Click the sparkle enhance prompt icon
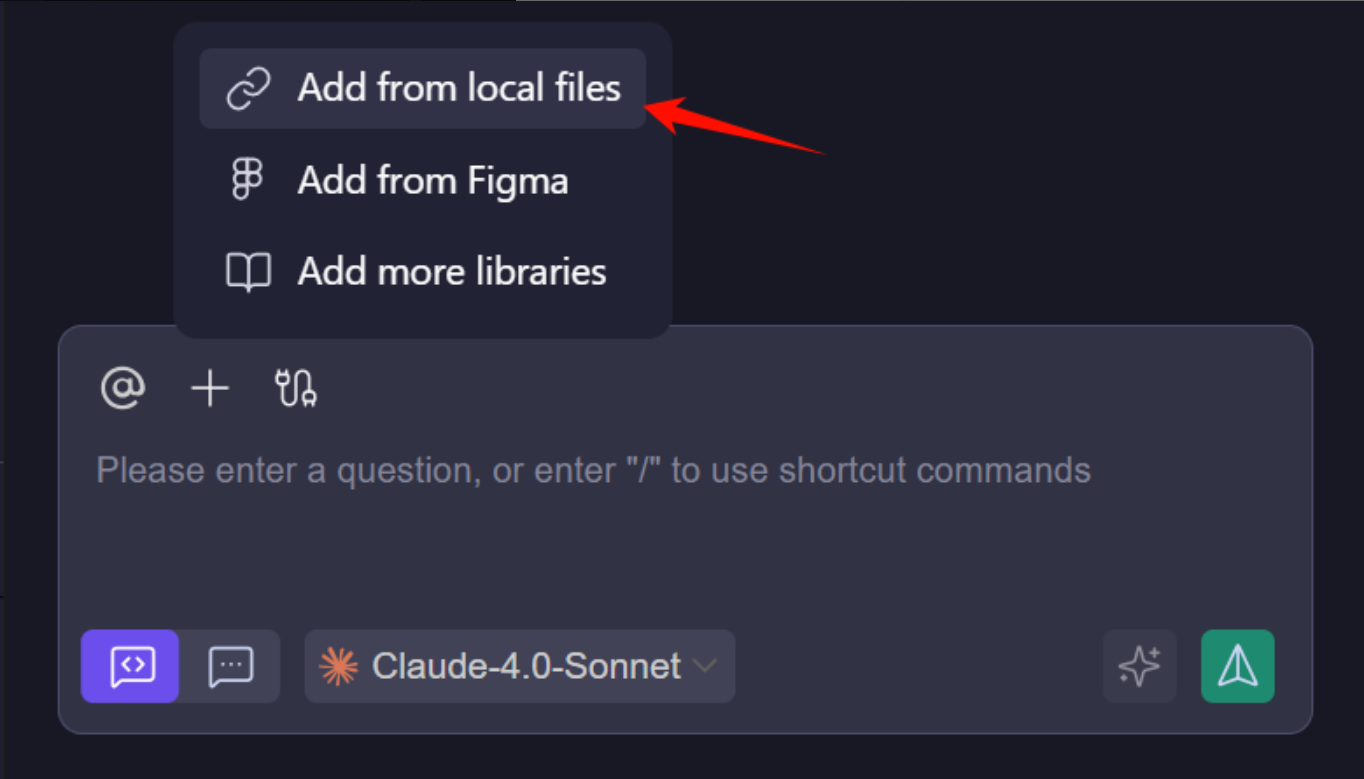Screen dimensions: 1364x779 (x=1139, y=666)
